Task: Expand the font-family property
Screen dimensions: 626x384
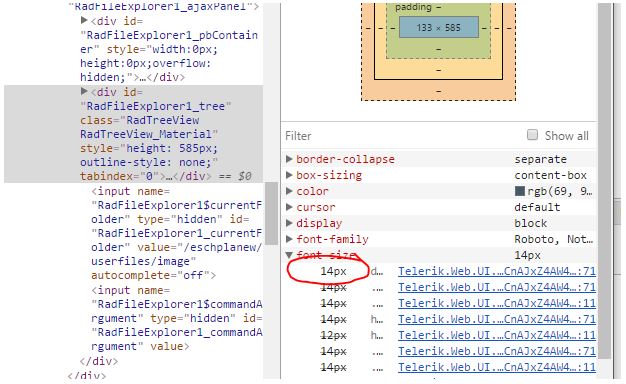Action: coord(289,239)
